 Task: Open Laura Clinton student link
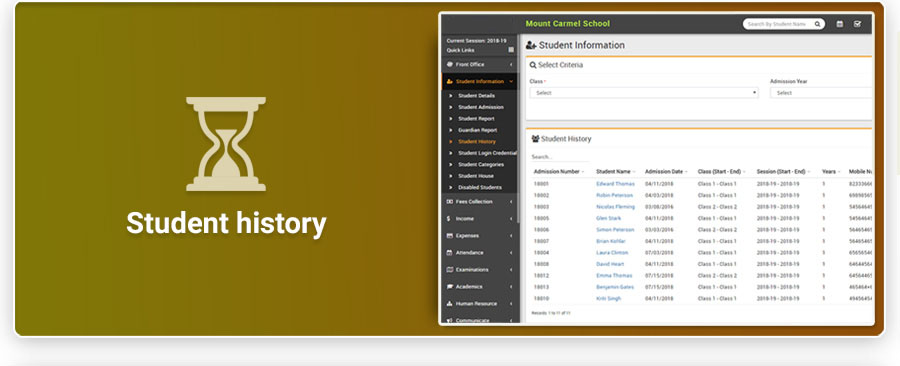coord(612,253)
